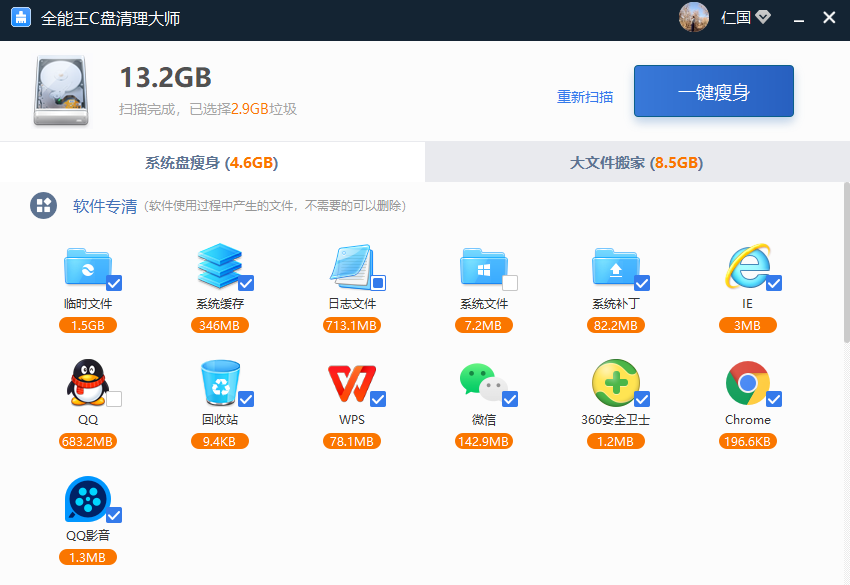Click the 日志文件 log files icon
Screen dimensions: 850x585
coord(352,266)
